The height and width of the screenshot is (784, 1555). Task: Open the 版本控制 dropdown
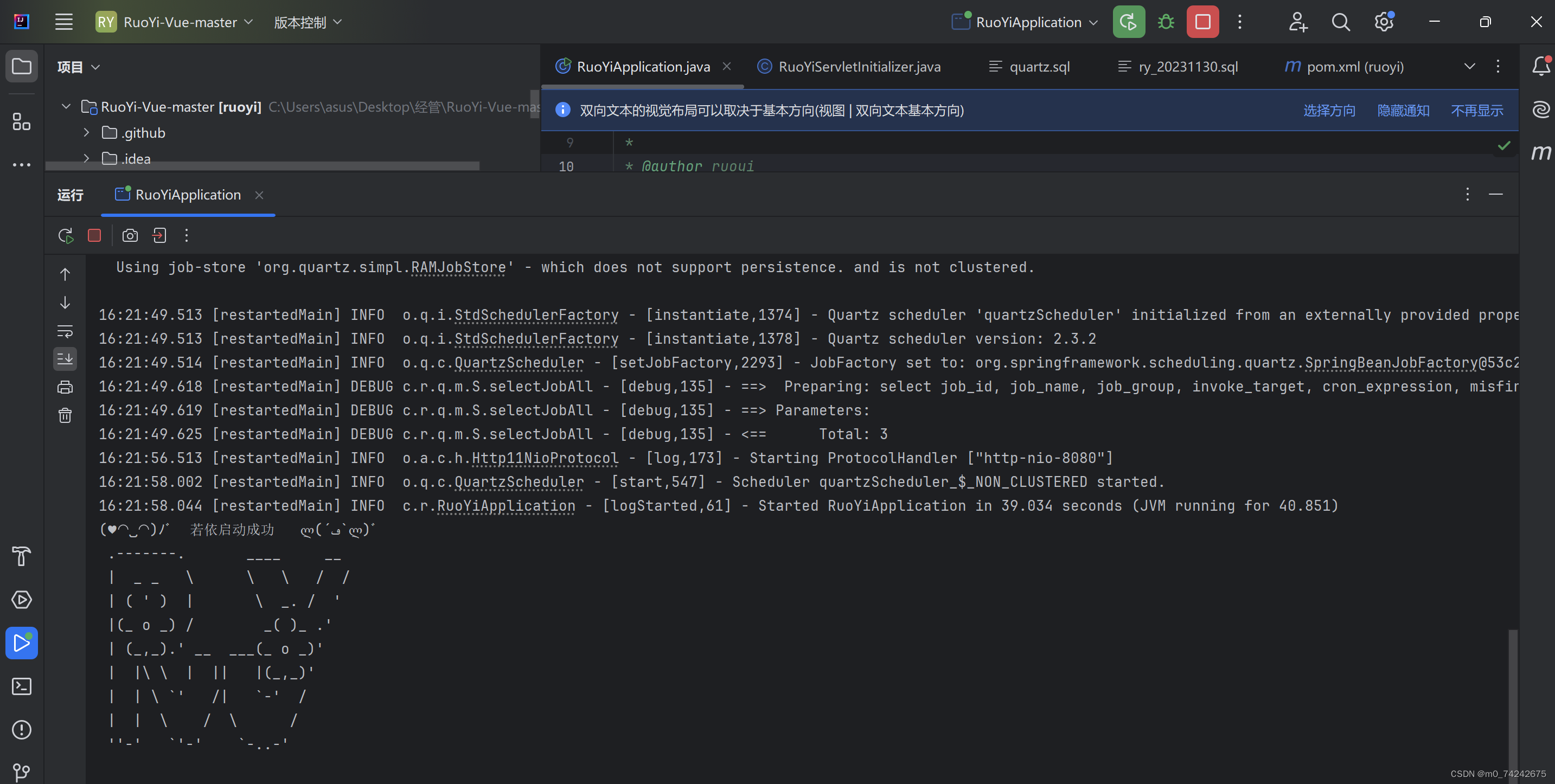[x=308, y=22]
